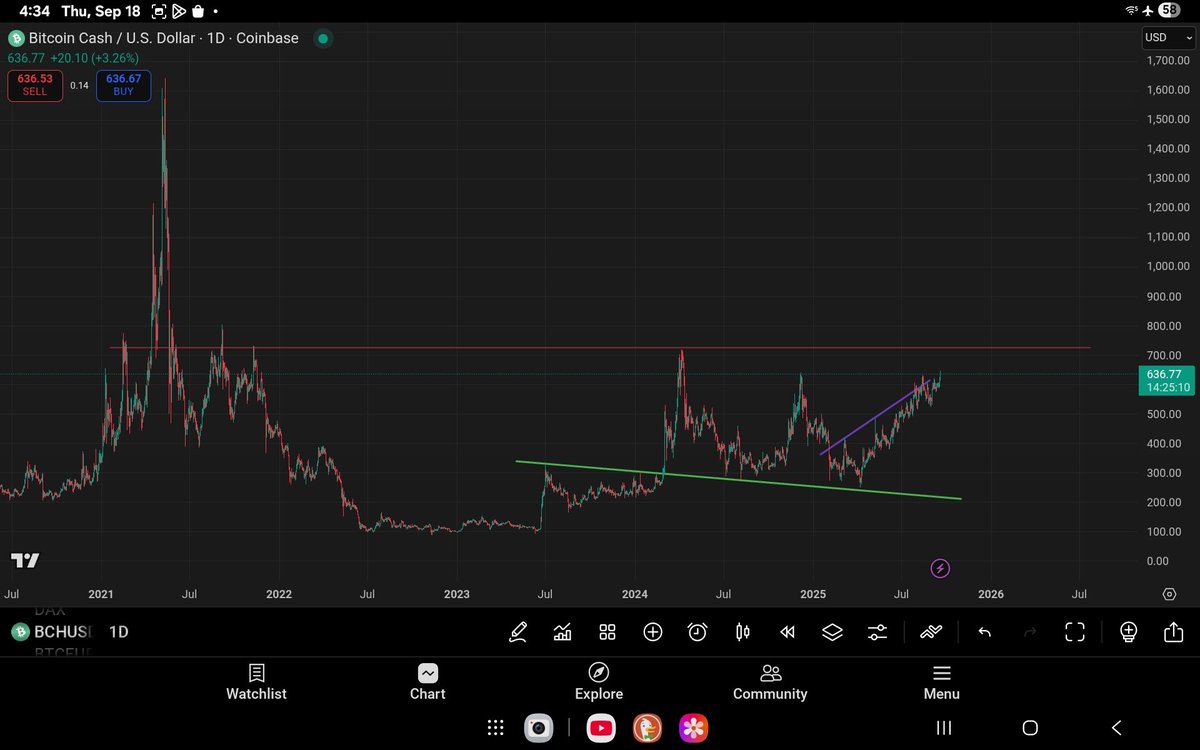Tap the green market status dot

click(x=322, y=39)
